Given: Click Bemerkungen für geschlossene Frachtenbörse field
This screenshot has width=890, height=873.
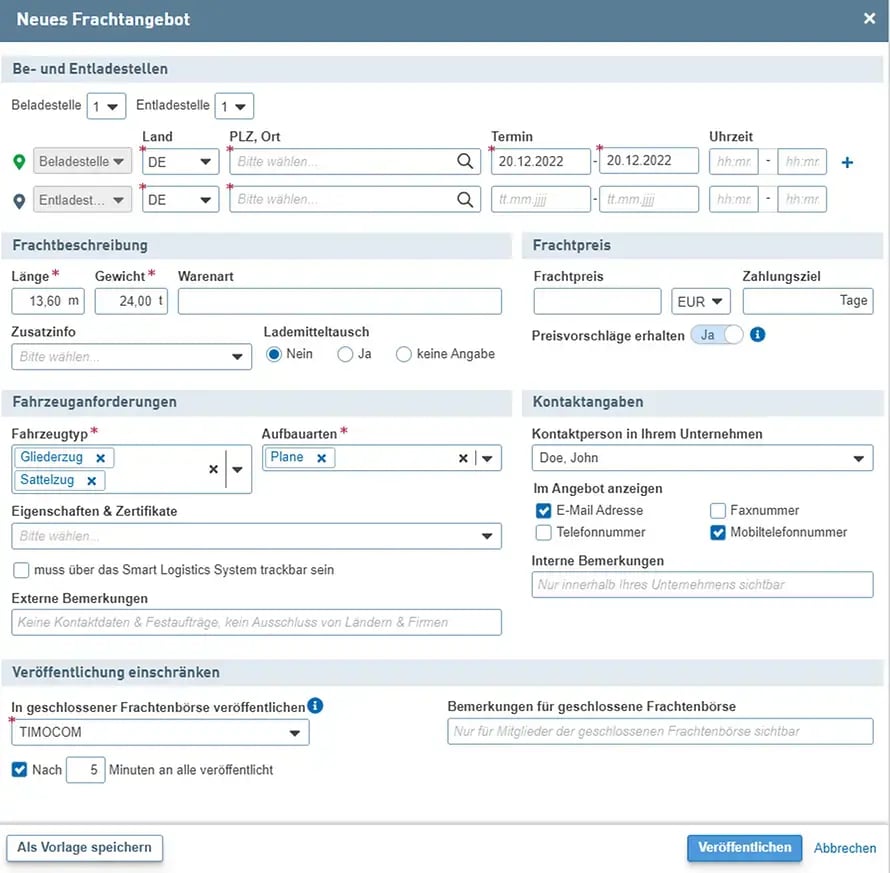Looking at the screenshot, I should [660, 732].
